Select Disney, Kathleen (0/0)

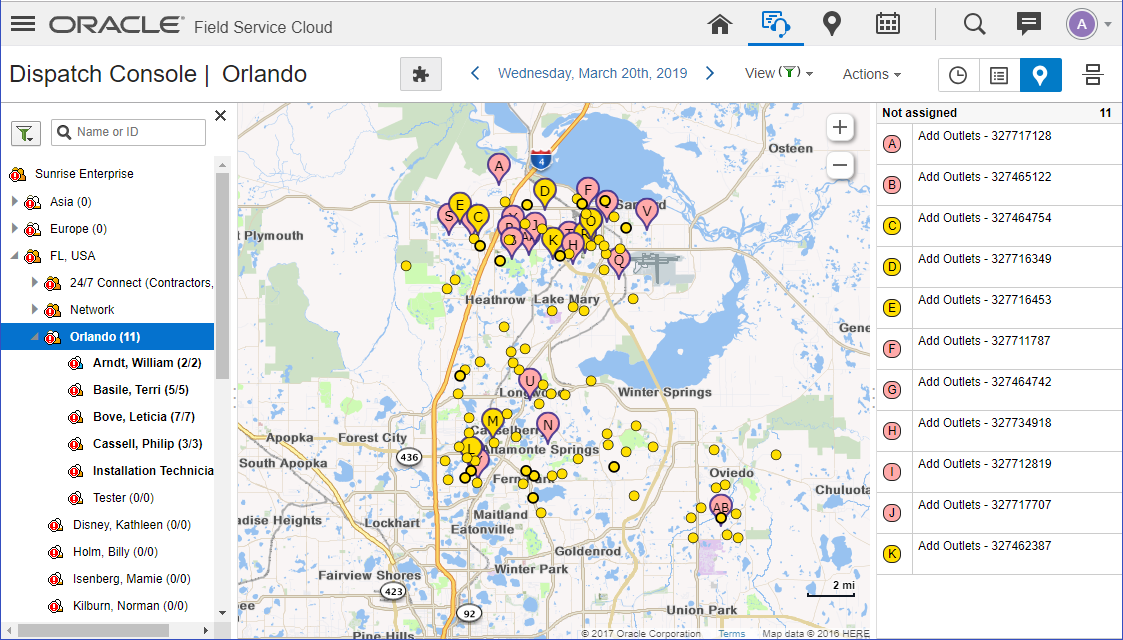pos(132,525)
